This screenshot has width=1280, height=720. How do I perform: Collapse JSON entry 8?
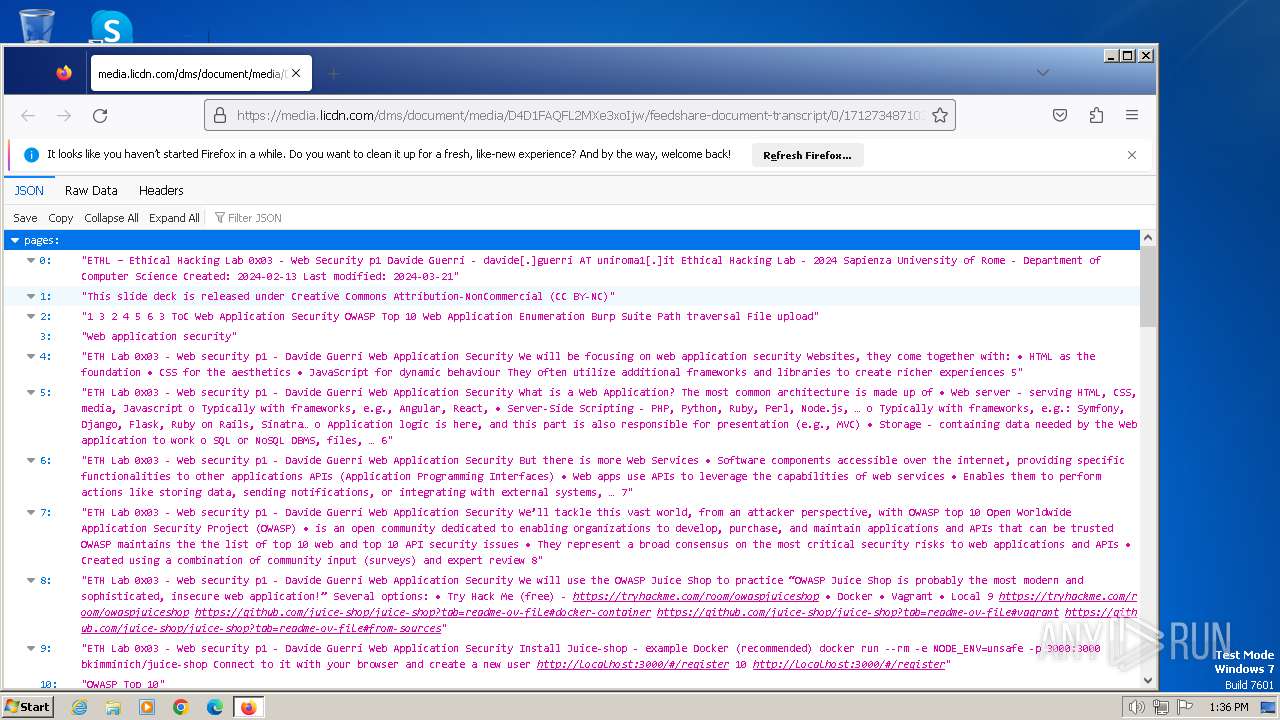point(31,580)
